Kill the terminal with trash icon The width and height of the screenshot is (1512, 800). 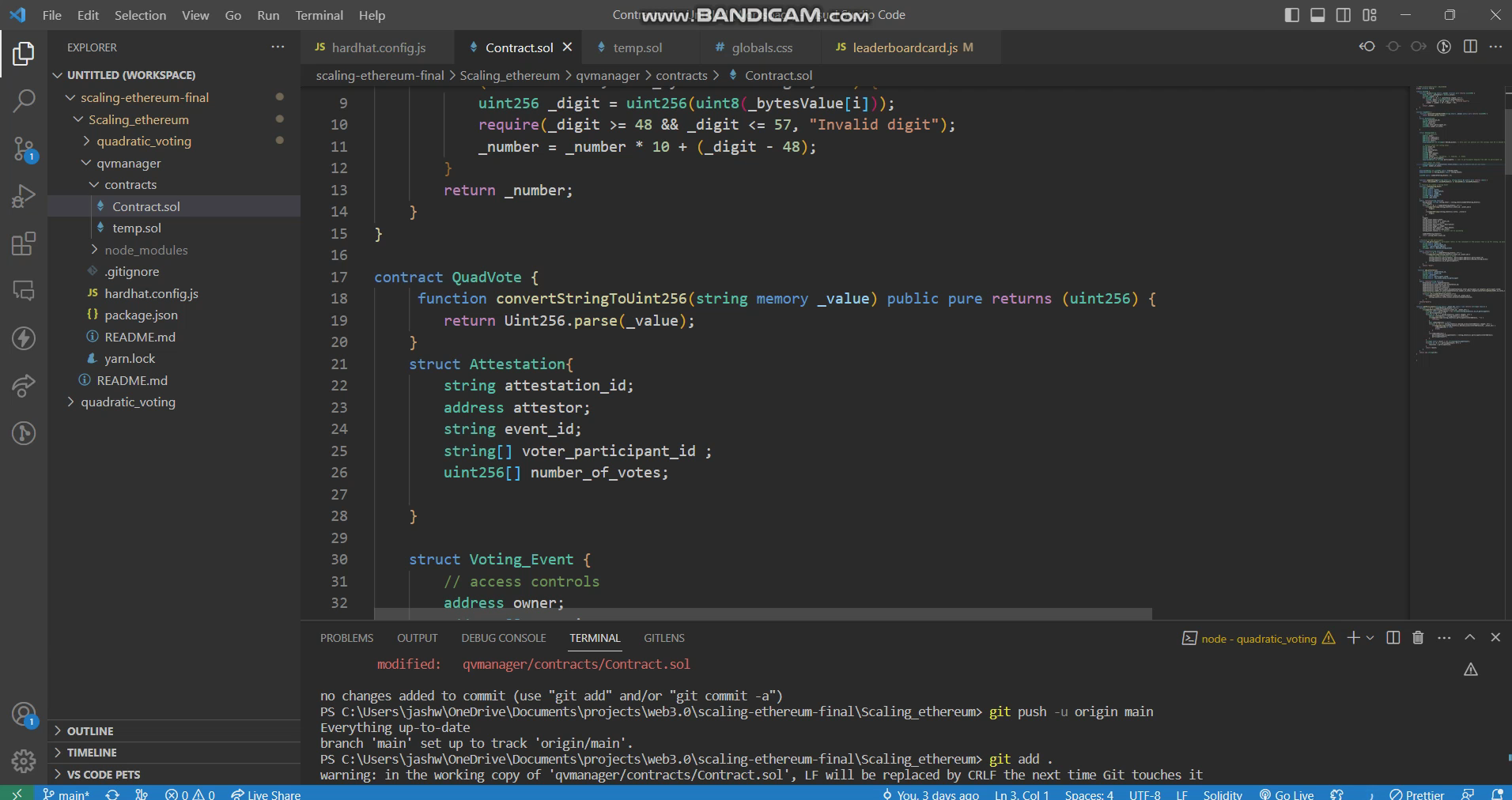1418,637
